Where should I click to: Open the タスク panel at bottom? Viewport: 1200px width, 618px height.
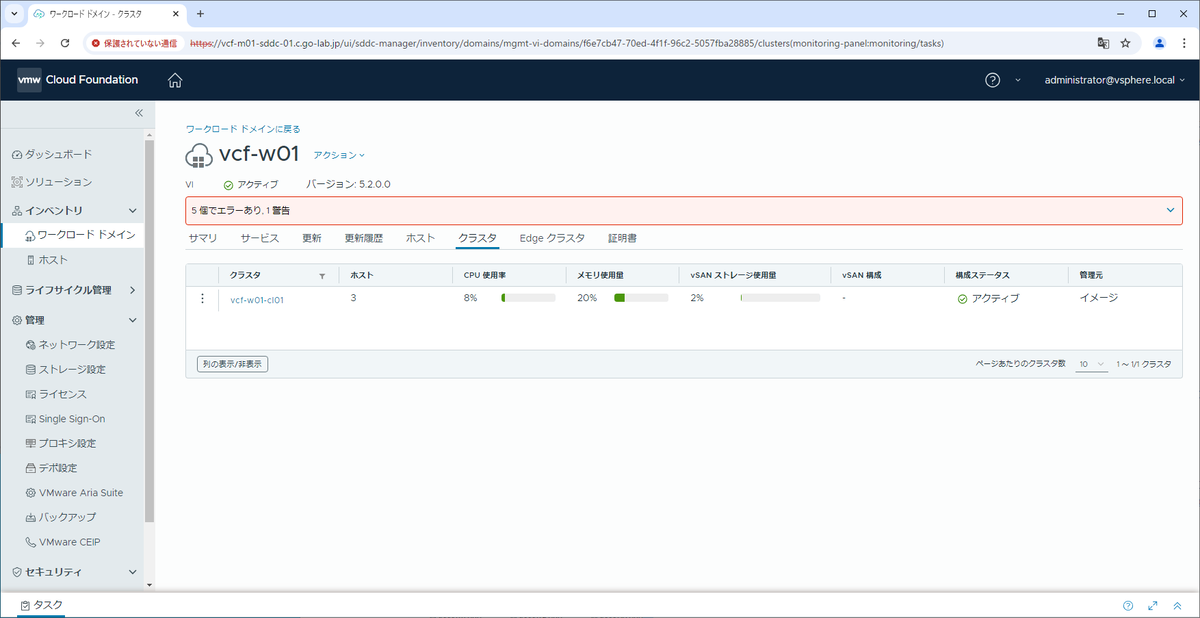point(41,605)
